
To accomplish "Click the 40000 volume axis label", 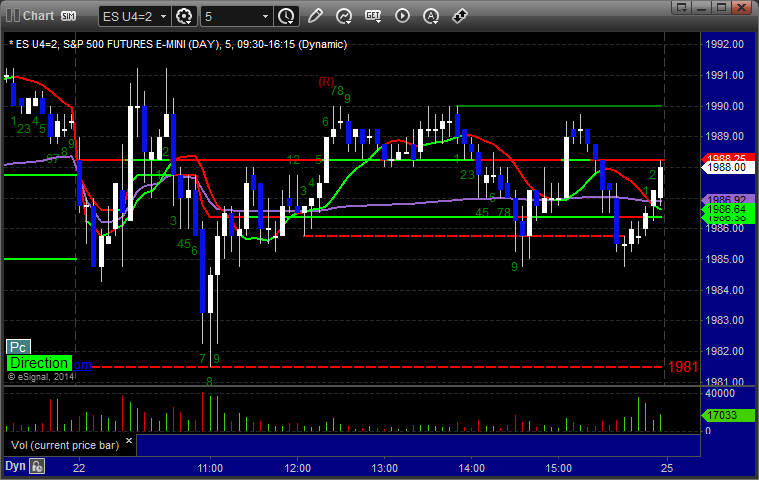I will click(x=720, y=393).
